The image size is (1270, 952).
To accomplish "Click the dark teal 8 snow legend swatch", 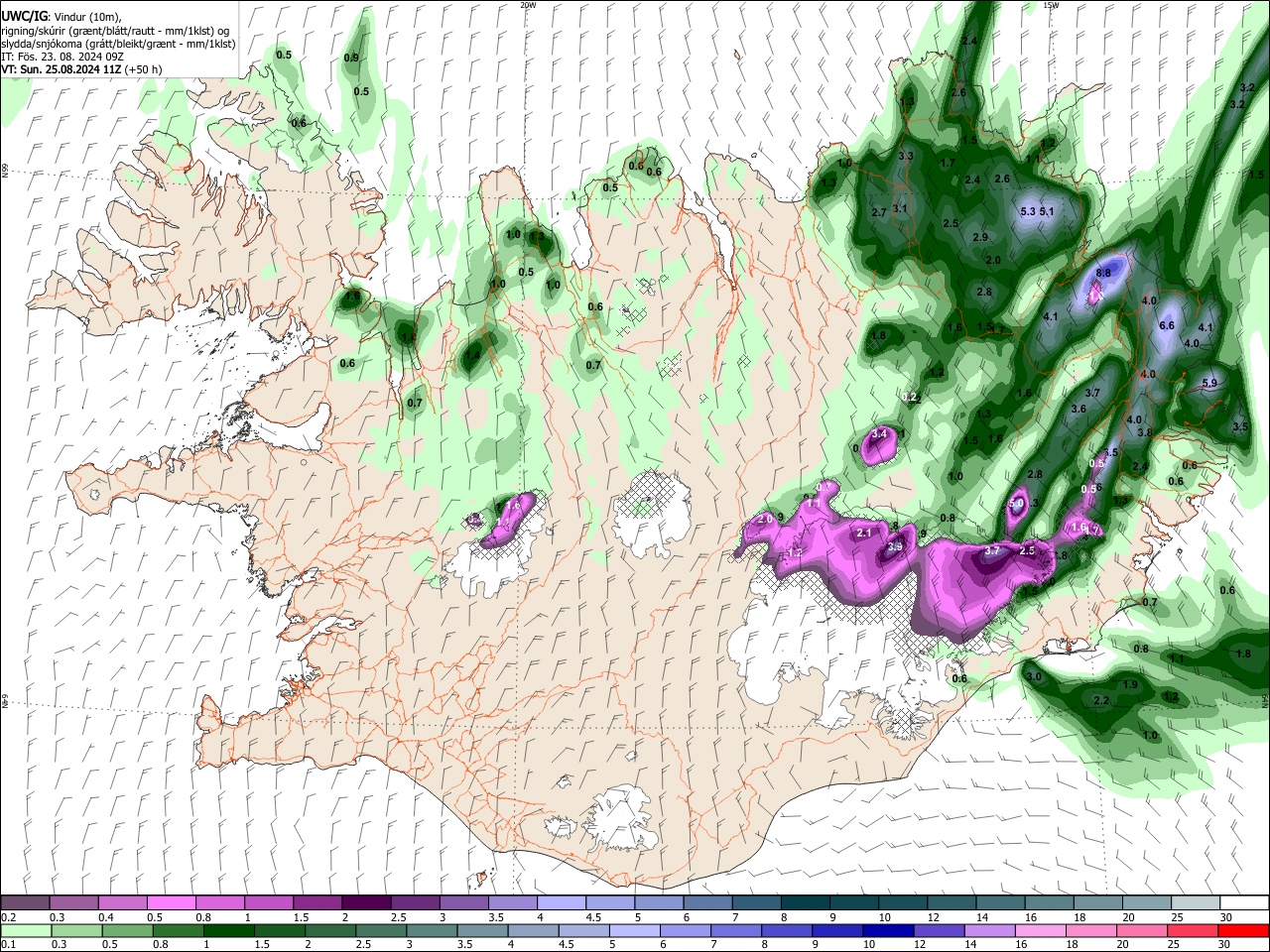I will coord(806,902).
